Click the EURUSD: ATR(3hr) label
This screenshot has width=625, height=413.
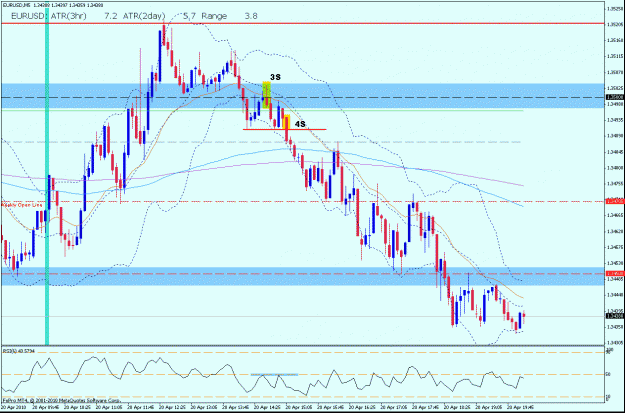(x=49, y=16)
